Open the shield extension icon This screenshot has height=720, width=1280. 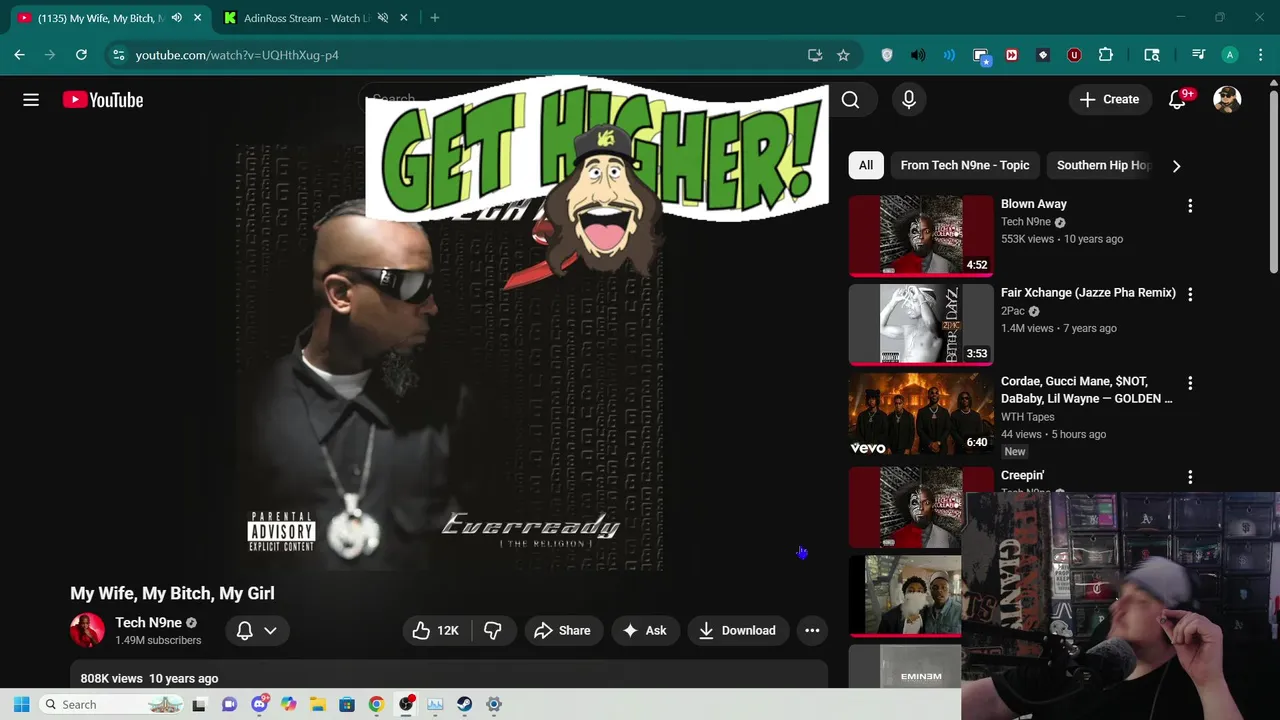pyautogui.click(x=887, y=55)
